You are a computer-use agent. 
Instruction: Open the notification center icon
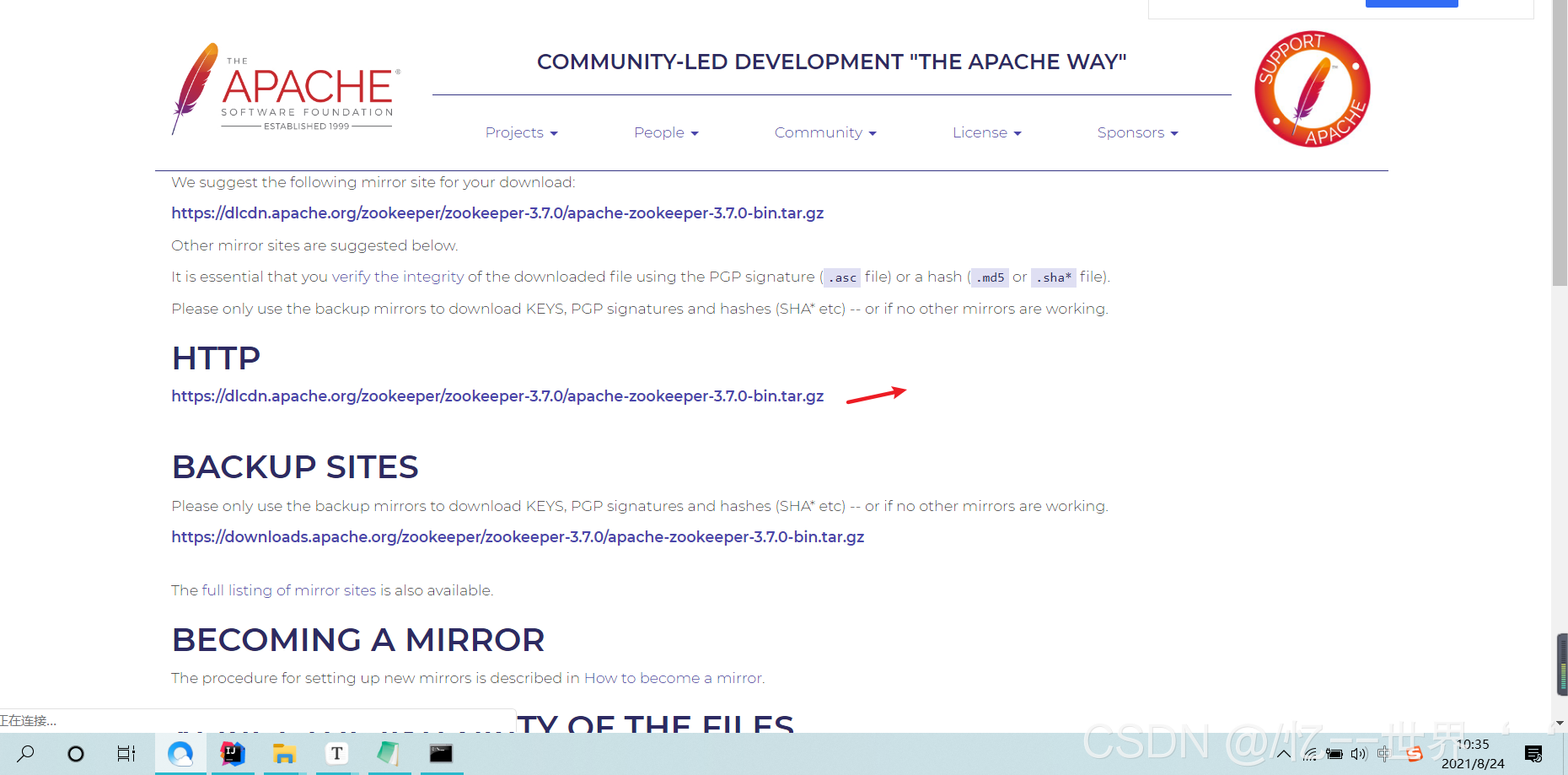pos(1533,754)
